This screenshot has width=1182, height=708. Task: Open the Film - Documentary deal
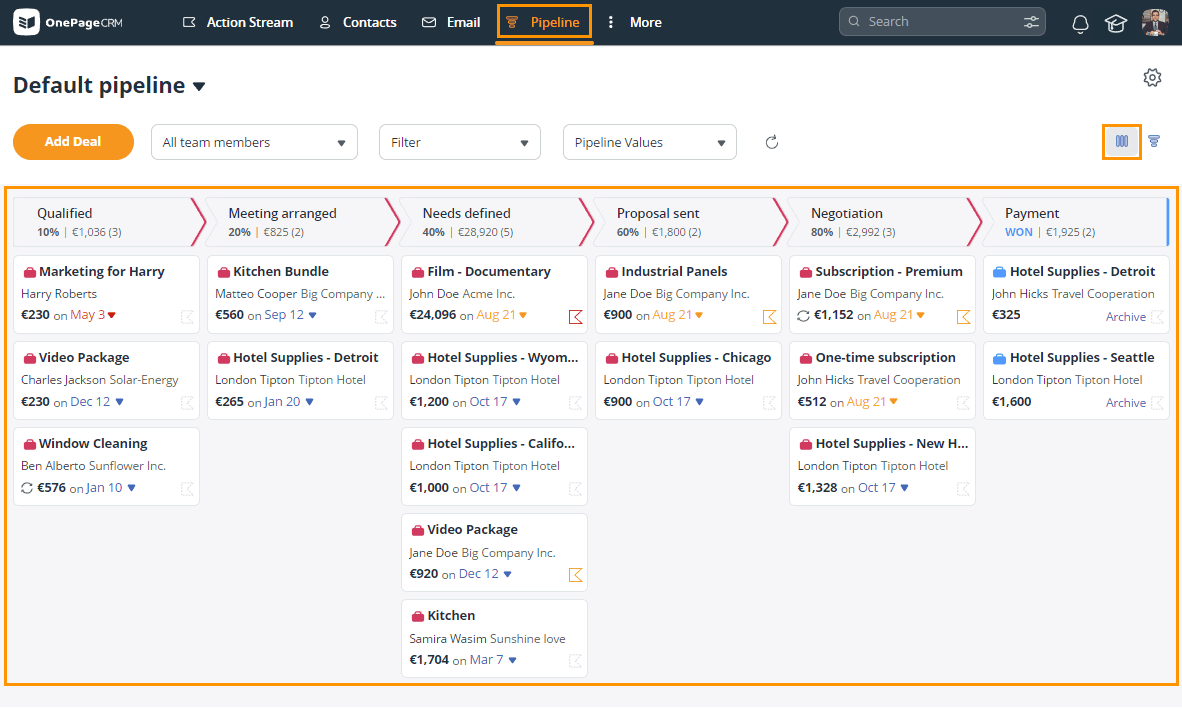point(488,271)
